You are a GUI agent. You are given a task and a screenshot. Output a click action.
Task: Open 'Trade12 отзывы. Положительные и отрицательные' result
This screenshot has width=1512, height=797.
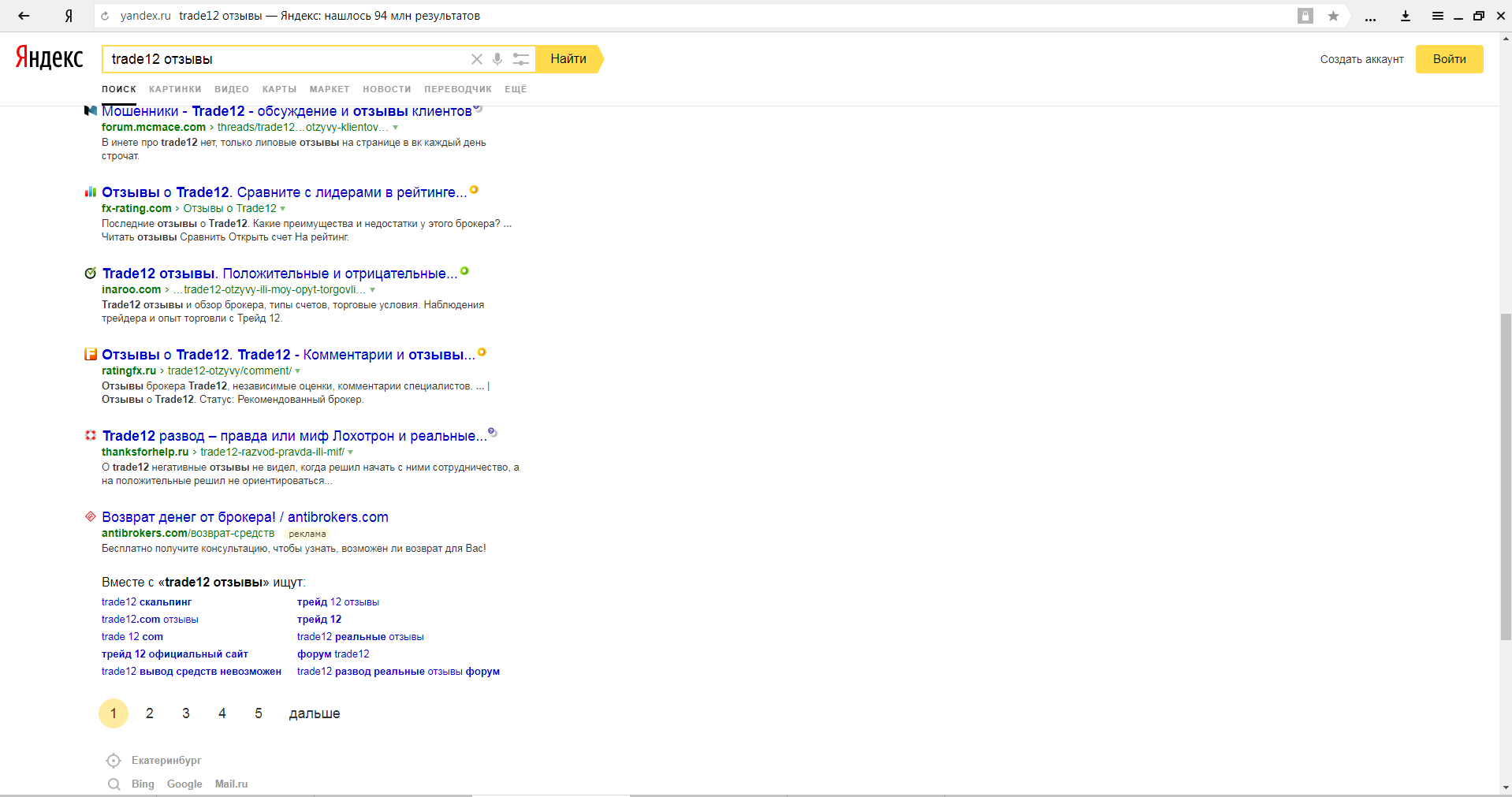click(x=280, y=274)
